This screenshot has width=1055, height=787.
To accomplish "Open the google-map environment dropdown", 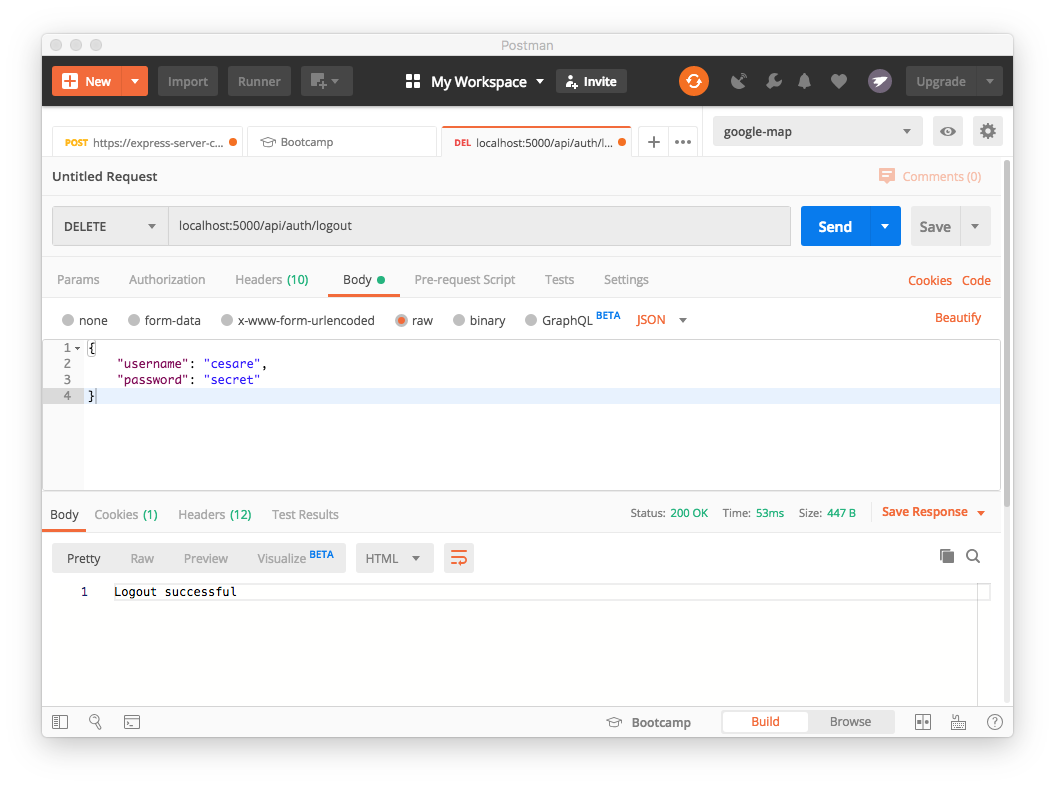I will tap(817, 131).
